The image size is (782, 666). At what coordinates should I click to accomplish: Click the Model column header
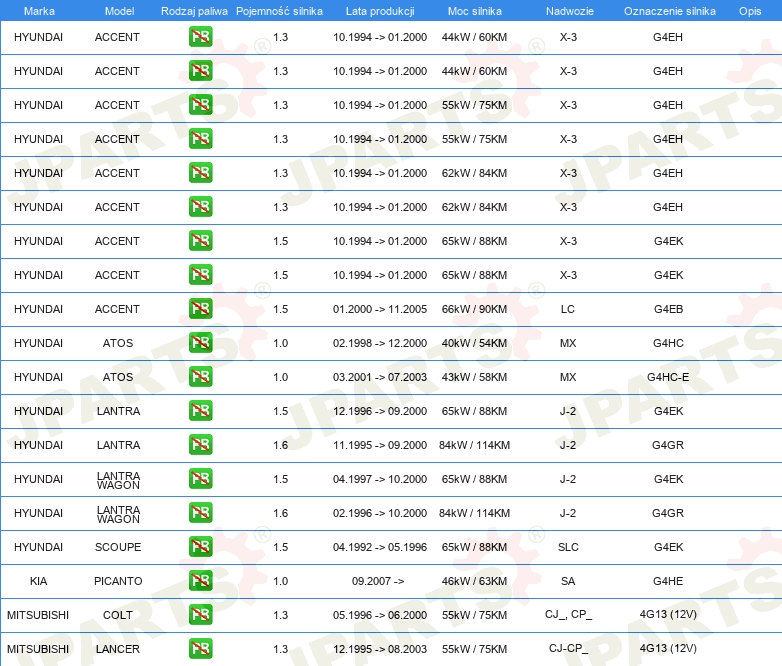(x=119, y=11)
